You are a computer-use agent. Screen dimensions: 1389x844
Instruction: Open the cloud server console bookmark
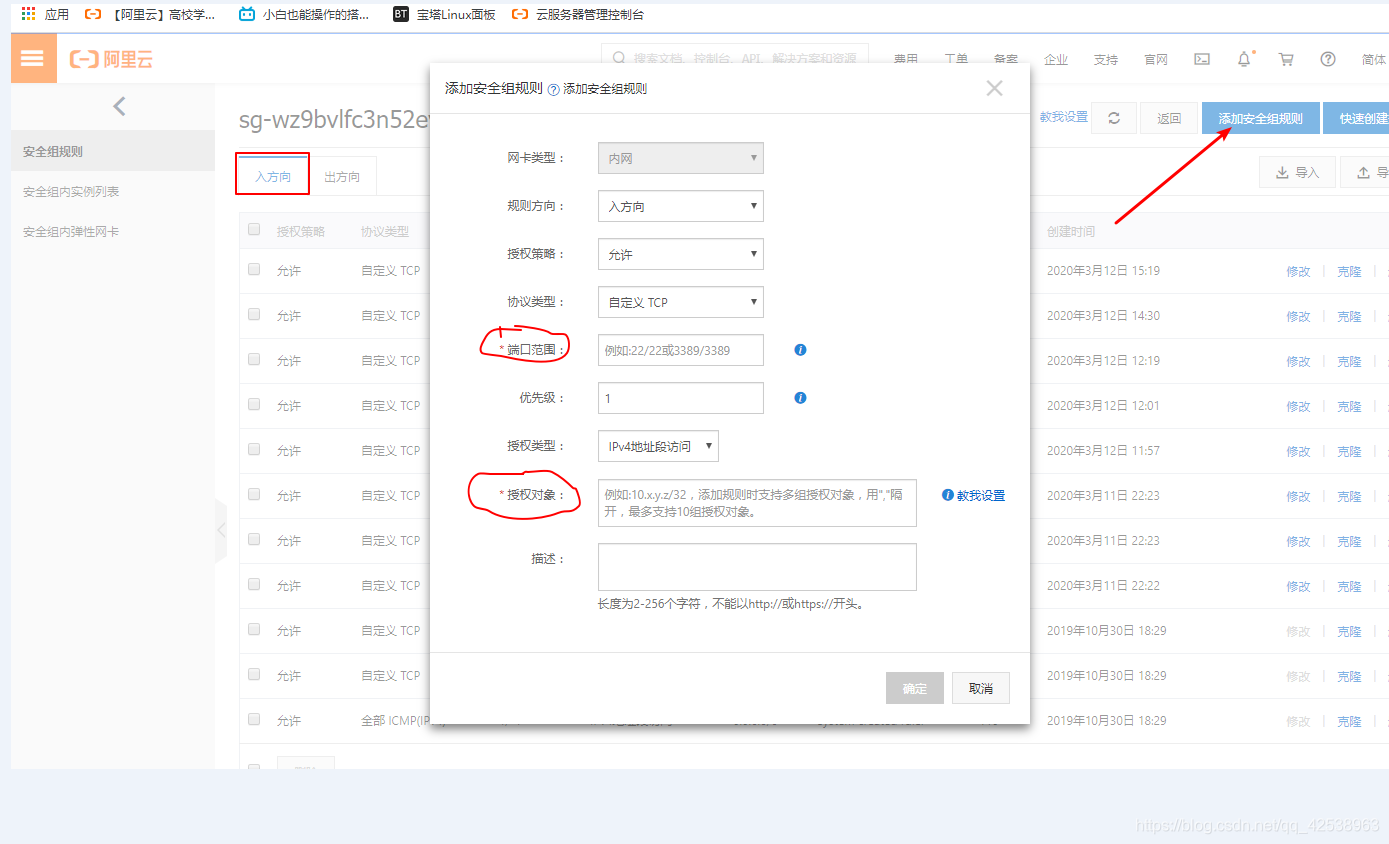click(577, 14)
